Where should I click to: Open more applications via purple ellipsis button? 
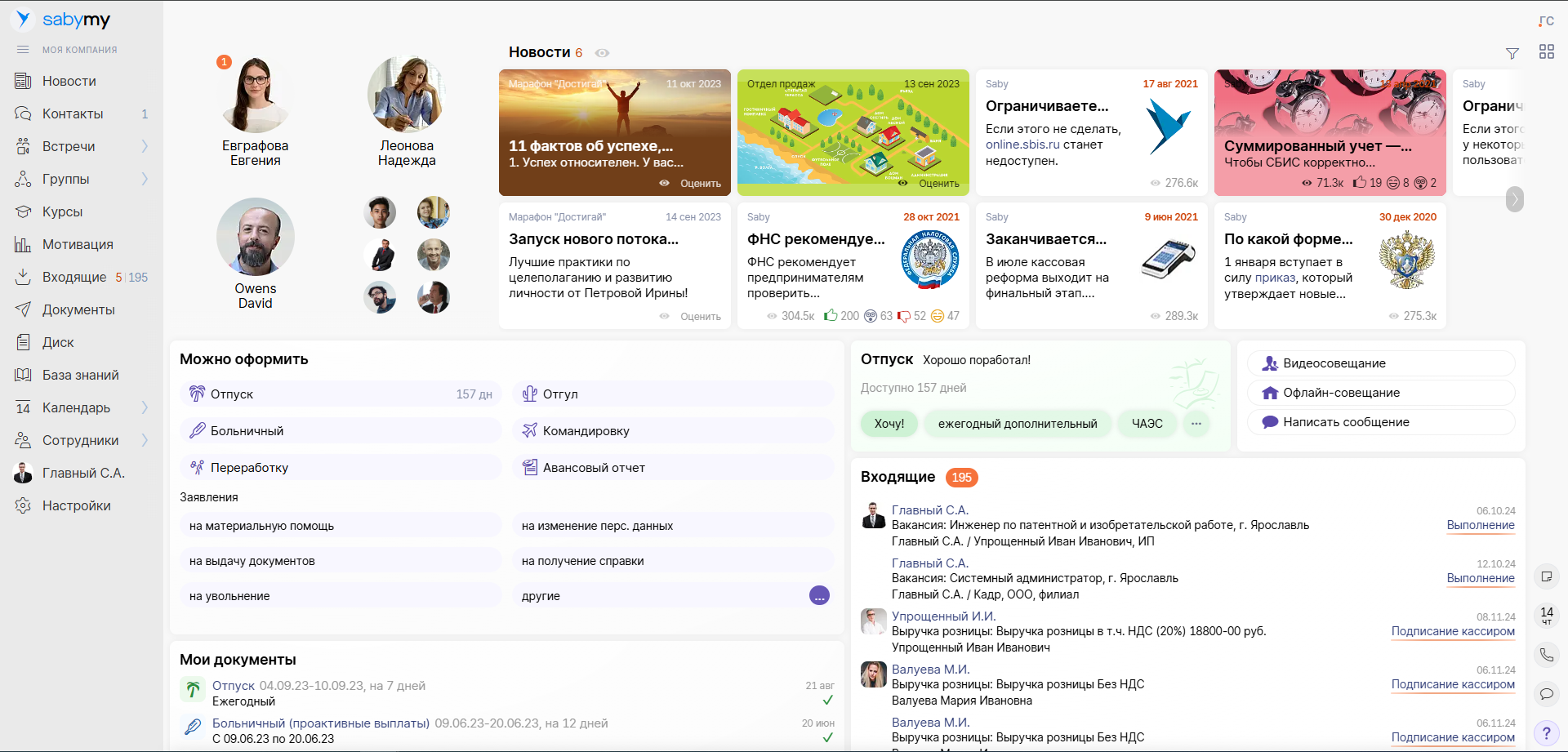[819, 595]
